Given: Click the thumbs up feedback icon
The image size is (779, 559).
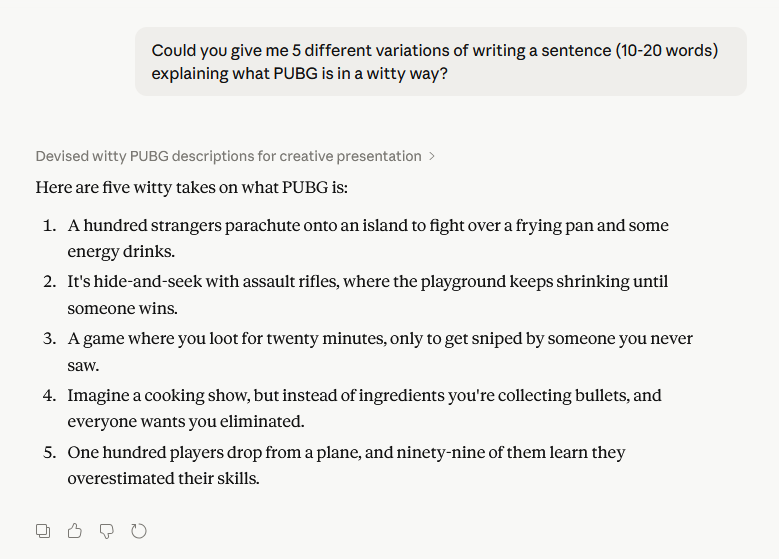Looking at the screenshot, I should point(75,531).
